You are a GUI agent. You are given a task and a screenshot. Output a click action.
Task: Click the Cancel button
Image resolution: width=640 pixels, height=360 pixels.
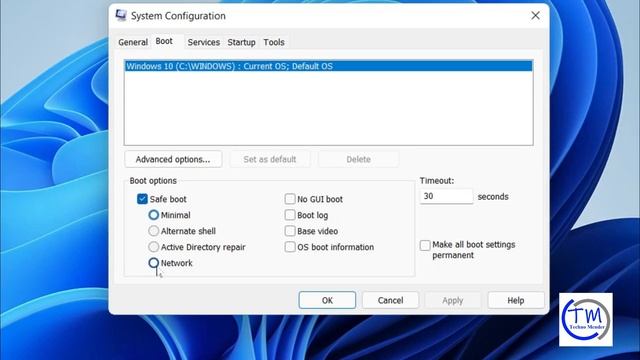pyautogui.click(x=390, y=300)
